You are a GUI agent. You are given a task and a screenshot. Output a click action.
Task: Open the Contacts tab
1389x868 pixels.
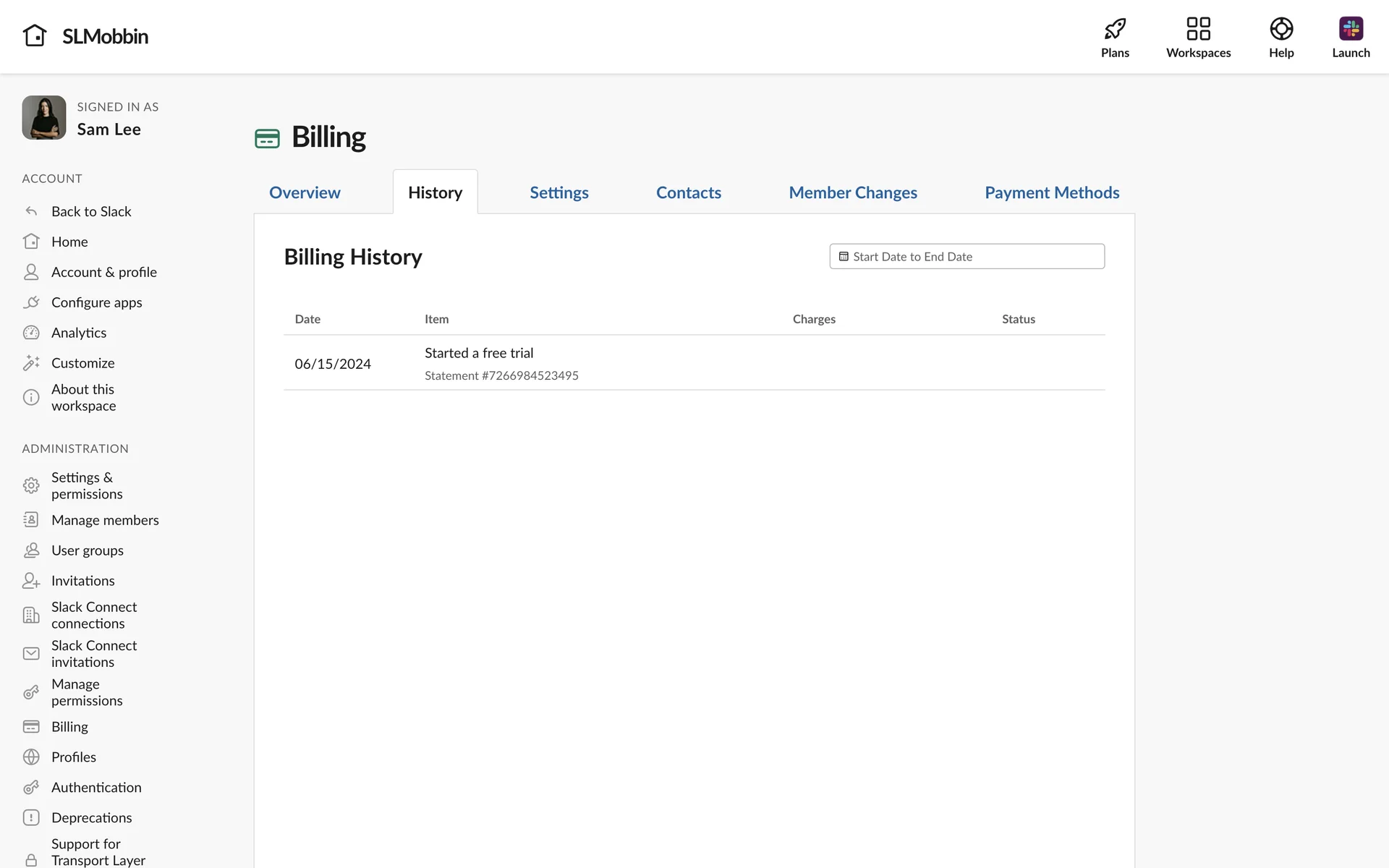click(688, 192)
